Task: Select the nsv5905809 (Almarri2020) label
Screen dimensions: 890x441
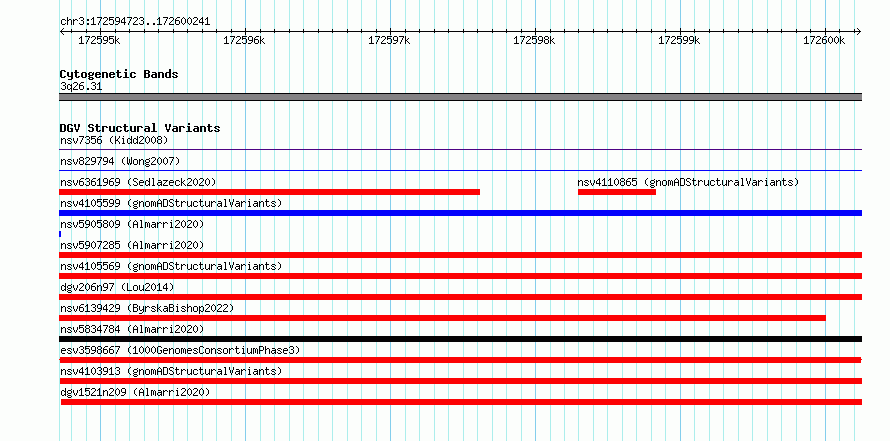Action: pyautogui.click(x=132, y=224)
